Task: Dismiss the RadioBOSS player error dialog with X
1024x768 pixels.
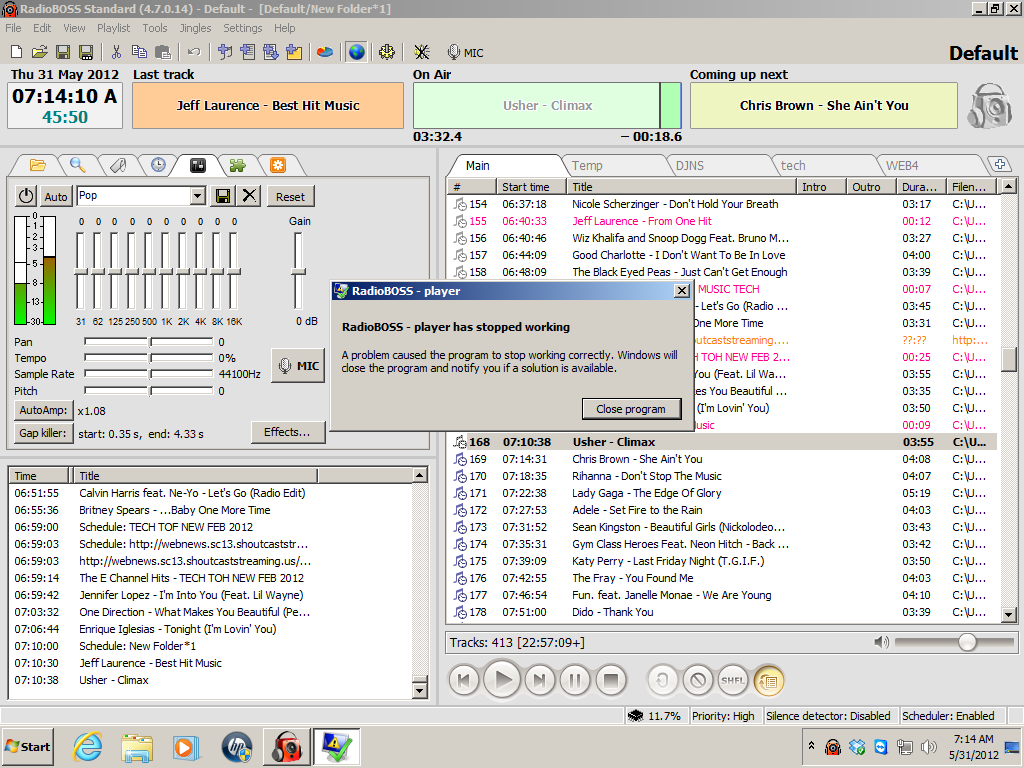Action: [681, 291]
